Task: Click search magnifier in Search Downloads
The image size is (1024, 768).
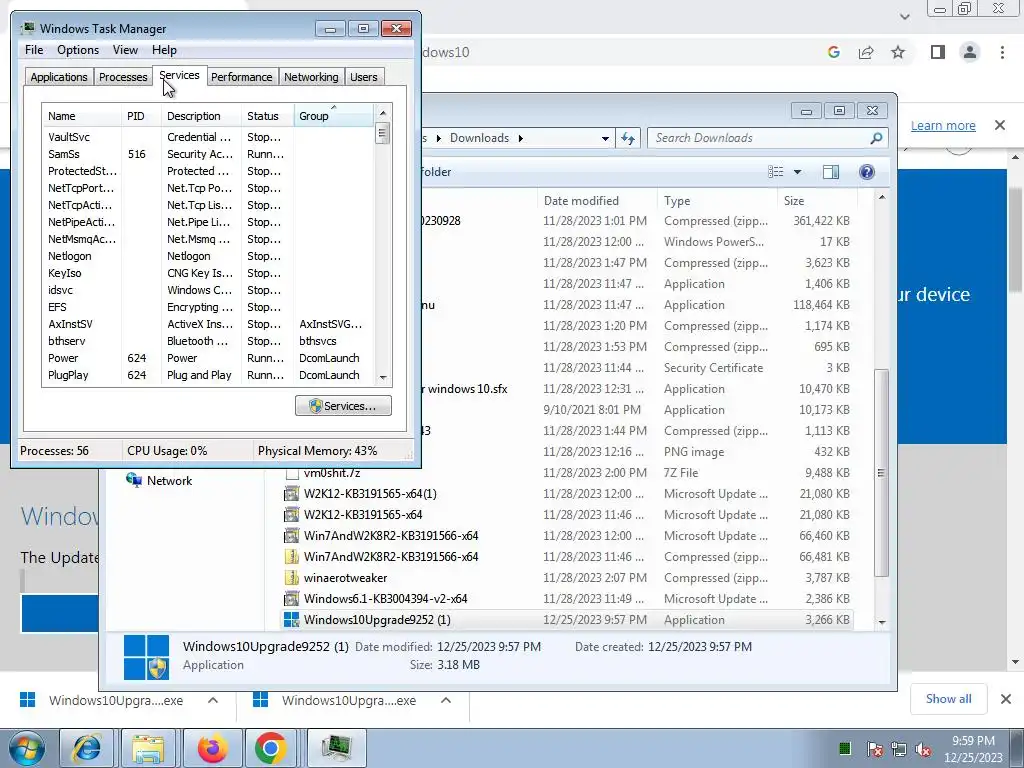Action: click(876, 138)
